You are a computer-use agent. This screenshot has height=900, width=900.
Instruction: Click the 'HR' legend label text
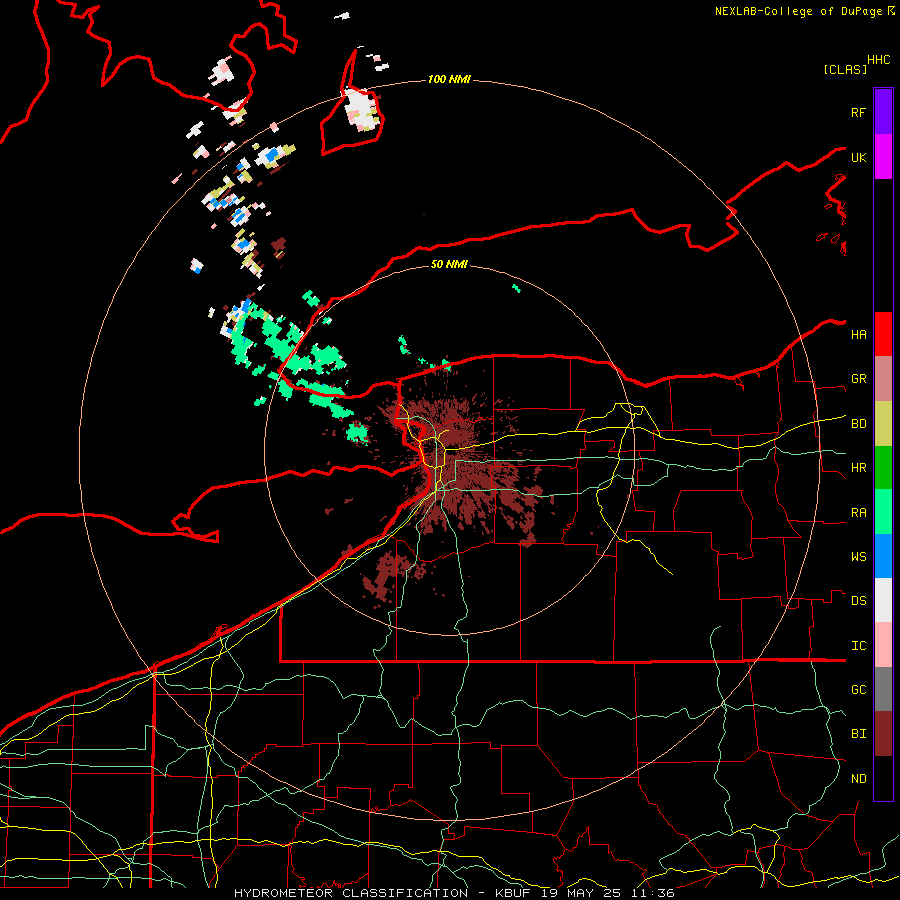tap(858, 468)
